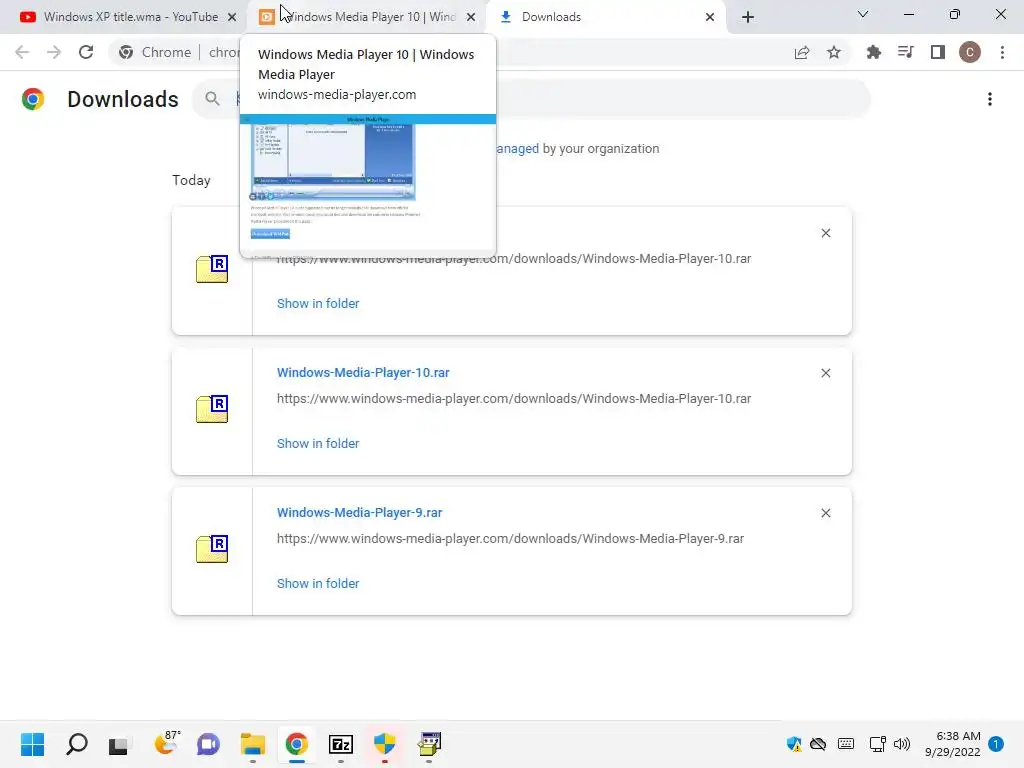Screen dimensions: 1024x768
Task: Go back with the back arrow
Action: (x=22, y=52)
